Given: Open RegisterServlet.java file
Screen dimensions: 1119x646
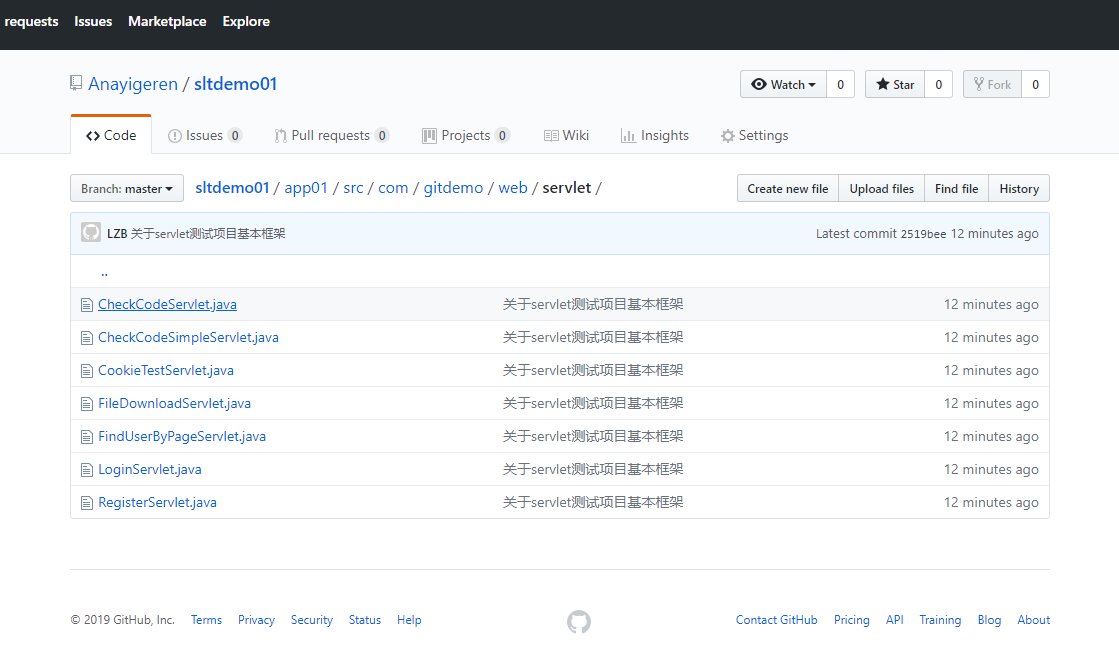Looking at the screenshot, I should 158,503.
